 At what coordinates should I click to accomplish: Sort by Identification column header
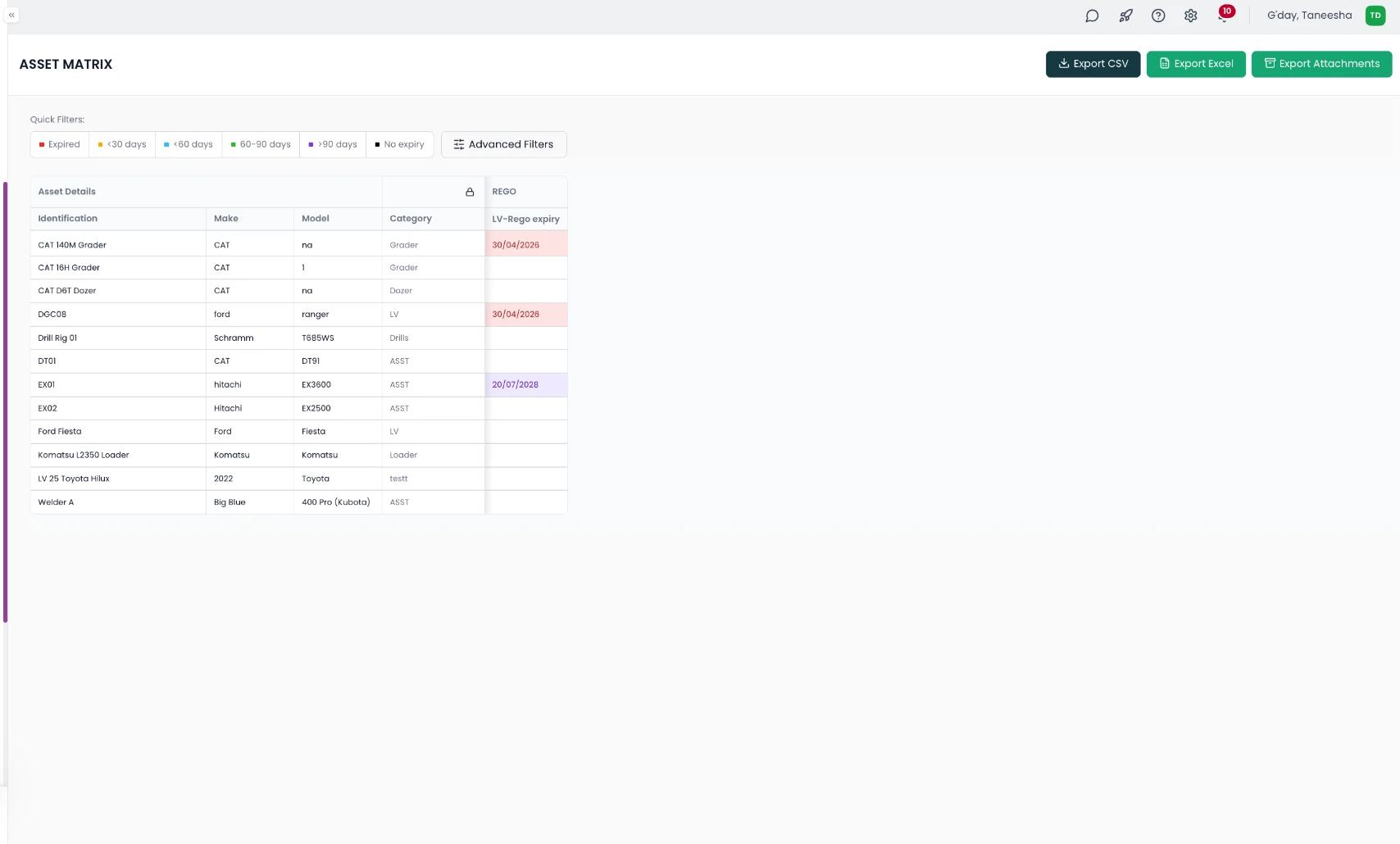(x=118, y=219)
